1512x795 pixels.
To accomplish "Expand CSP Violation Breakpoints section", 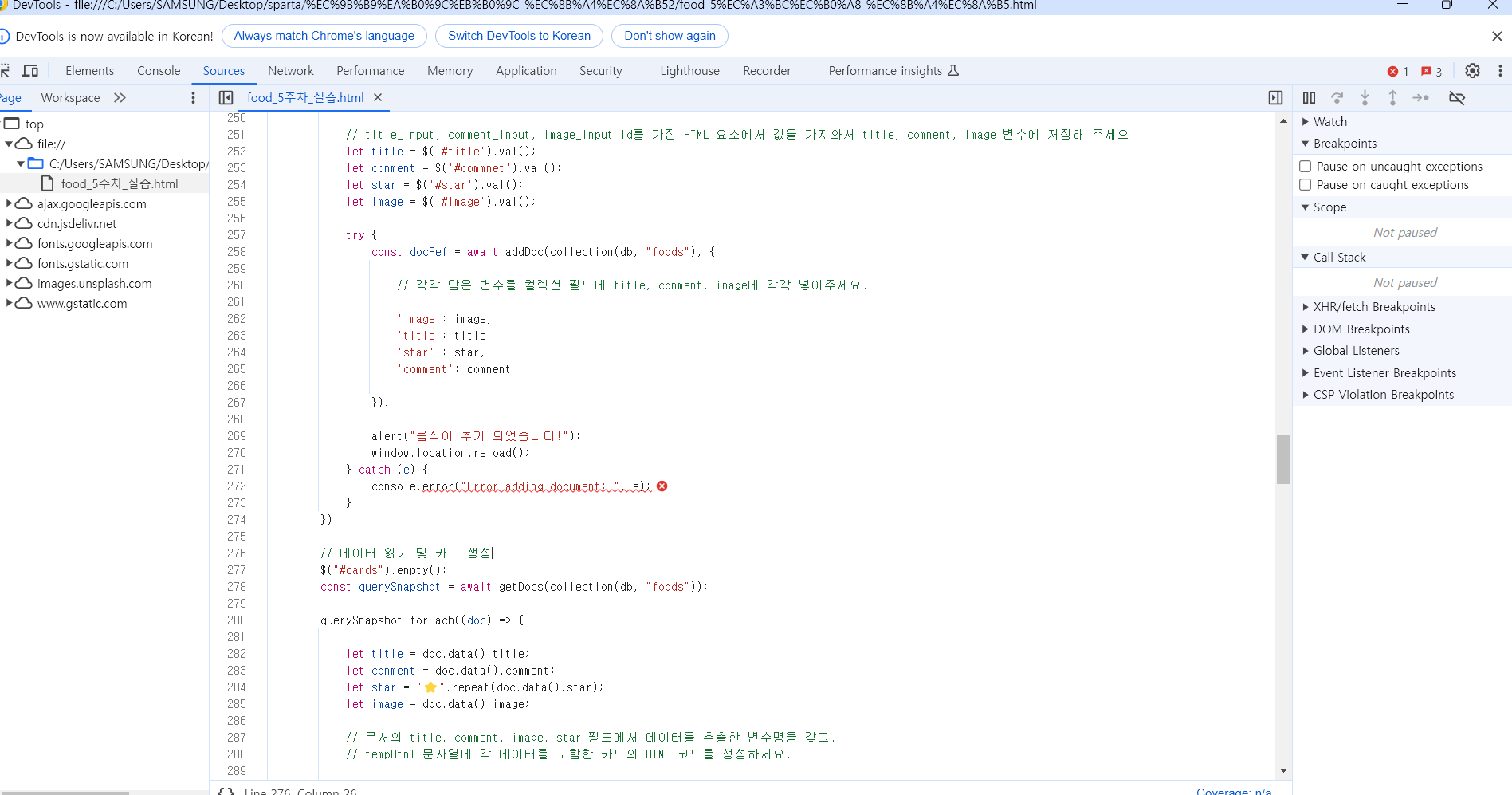I will 1306,395.
